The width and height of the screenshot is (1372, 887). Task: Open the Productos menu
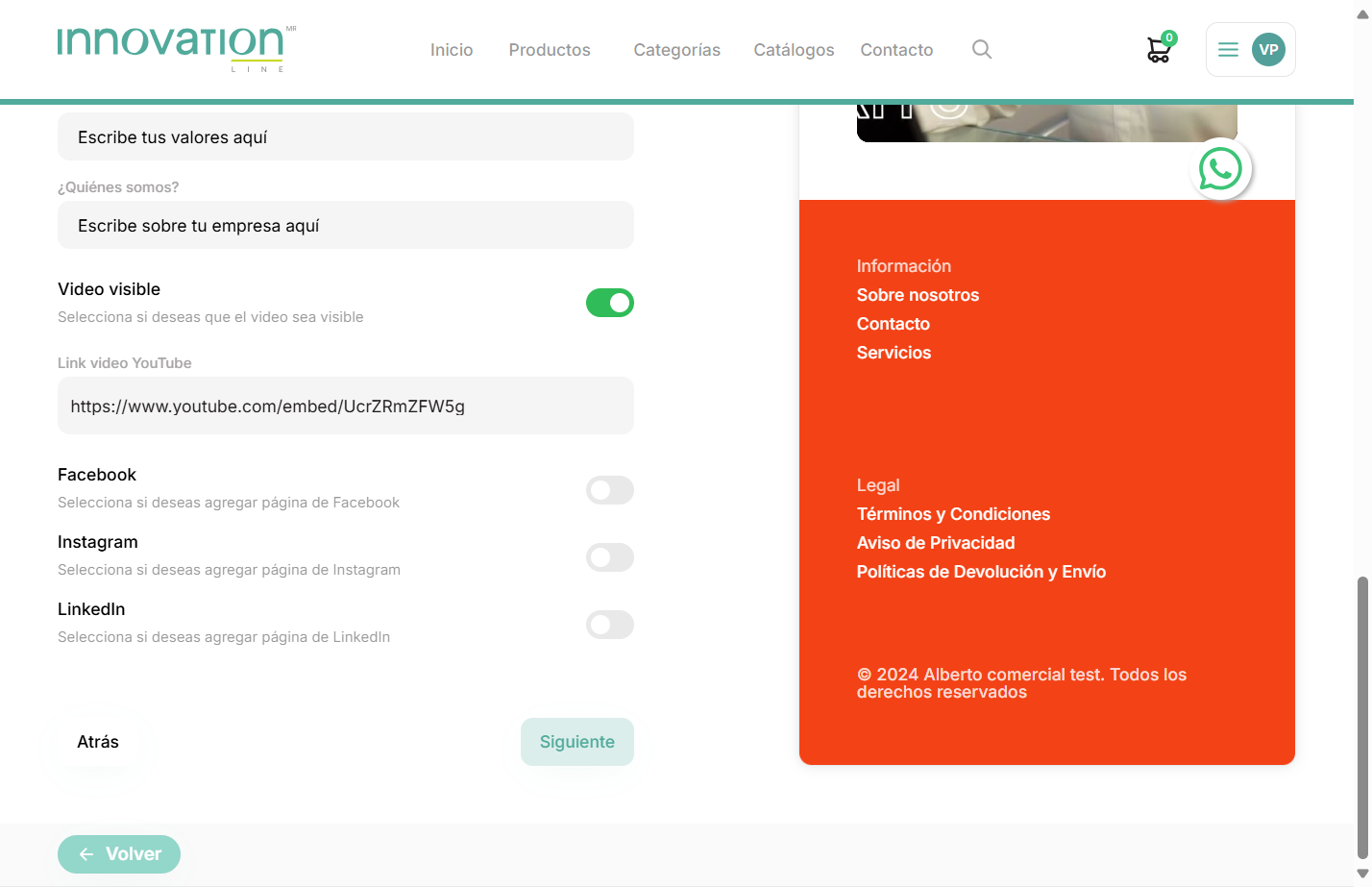click(550, 50)
